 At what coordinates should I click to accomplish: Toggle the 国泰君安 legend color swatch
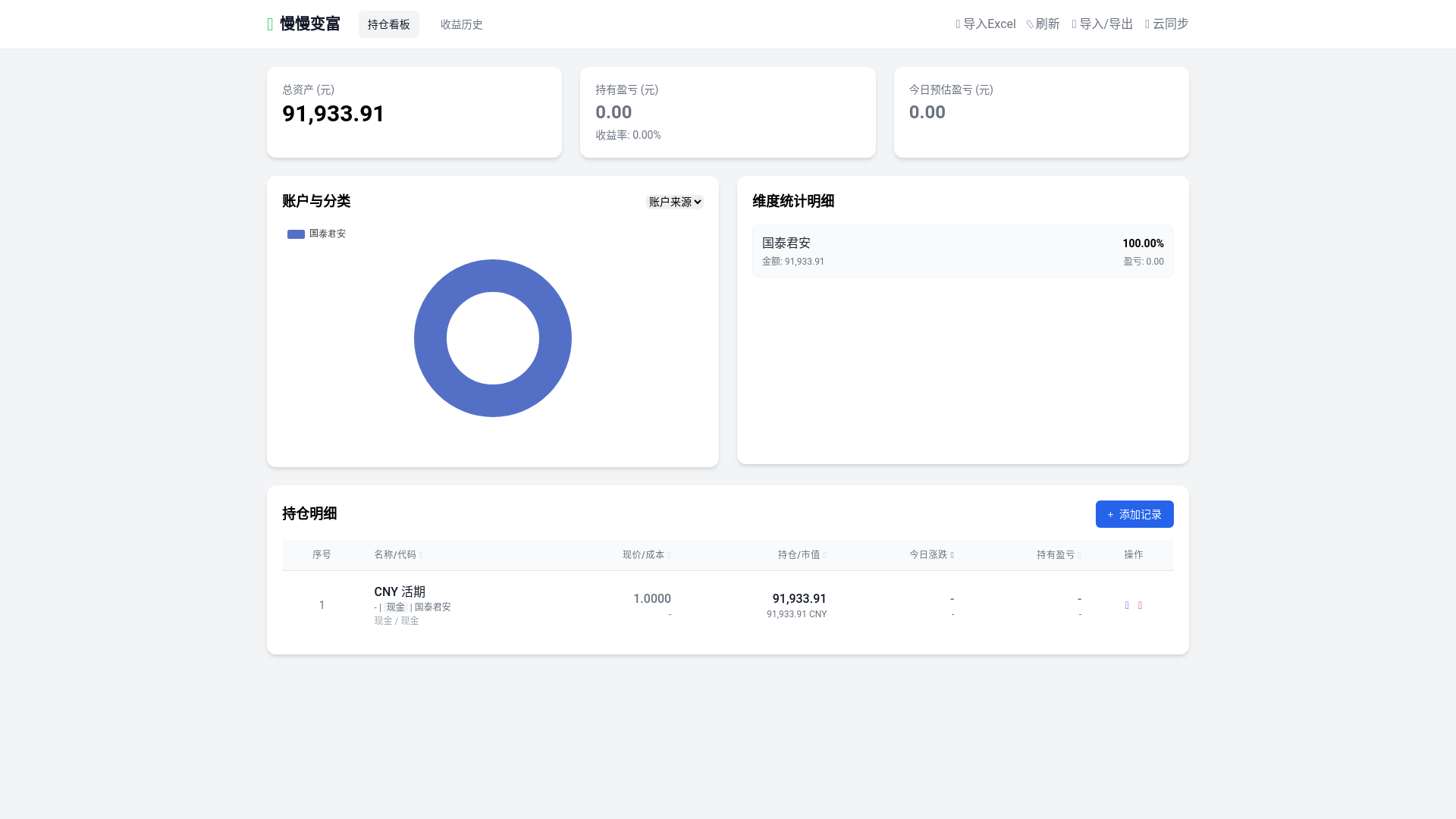click(x=296, y=234)
